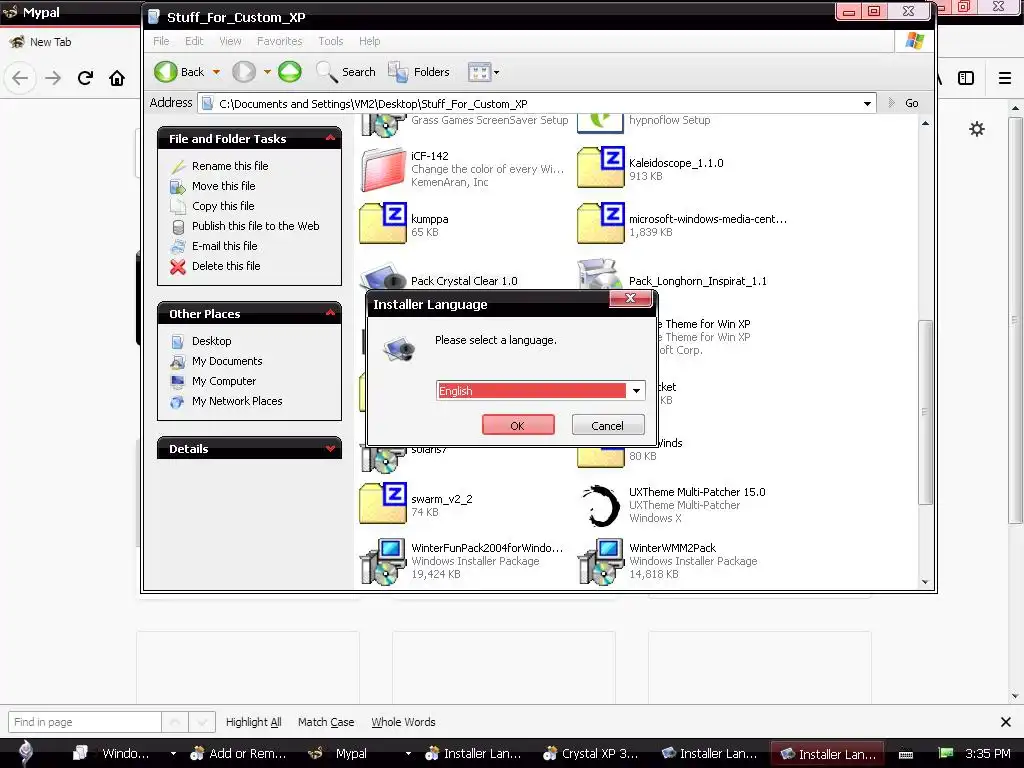Open the Help menu in Explorer
Viewport: 1024px width, 768px height.
click(369, 41)
